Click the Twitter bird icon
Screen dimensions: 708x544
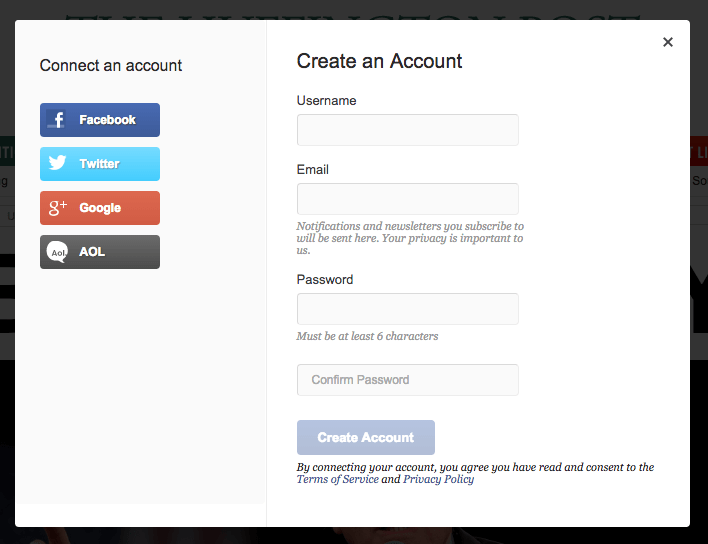pos(57,164)
